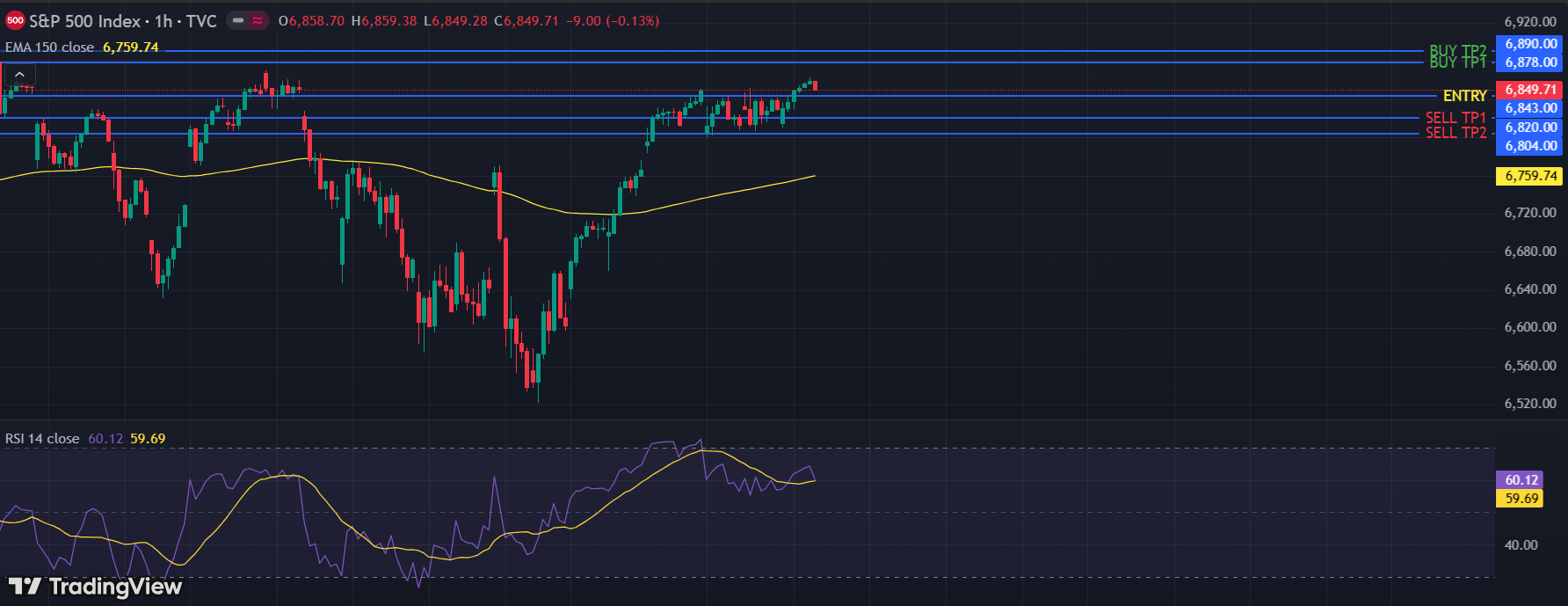Click the purple RSI value tag 60.12
This screenshot has height=606, width=1568.
coord(1521,480)
